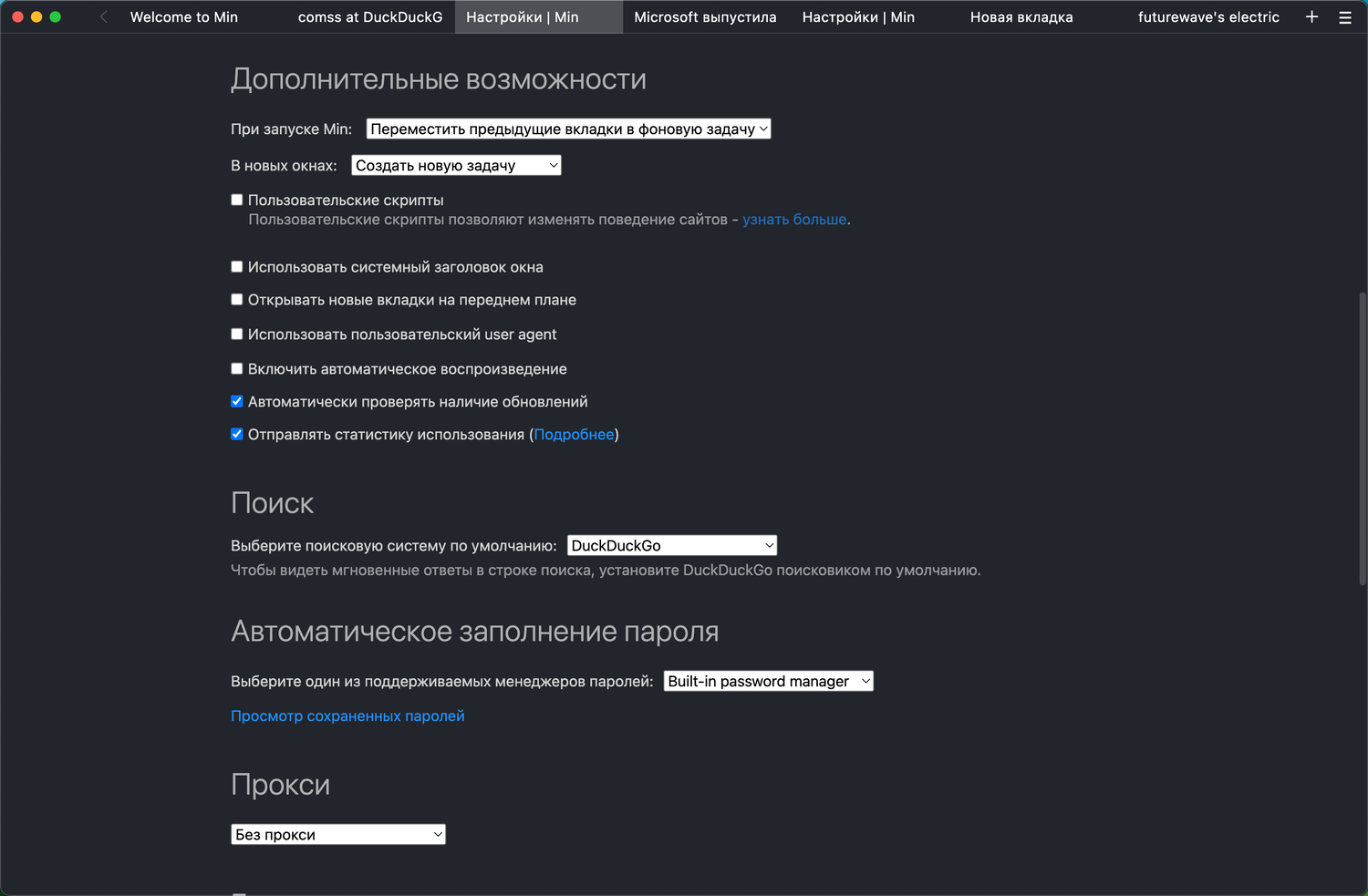Screen dimensions: 1368x896
Task: Expand the Built-in password manager dropdown
Action: pyautogui.click(x=768, y=682)
